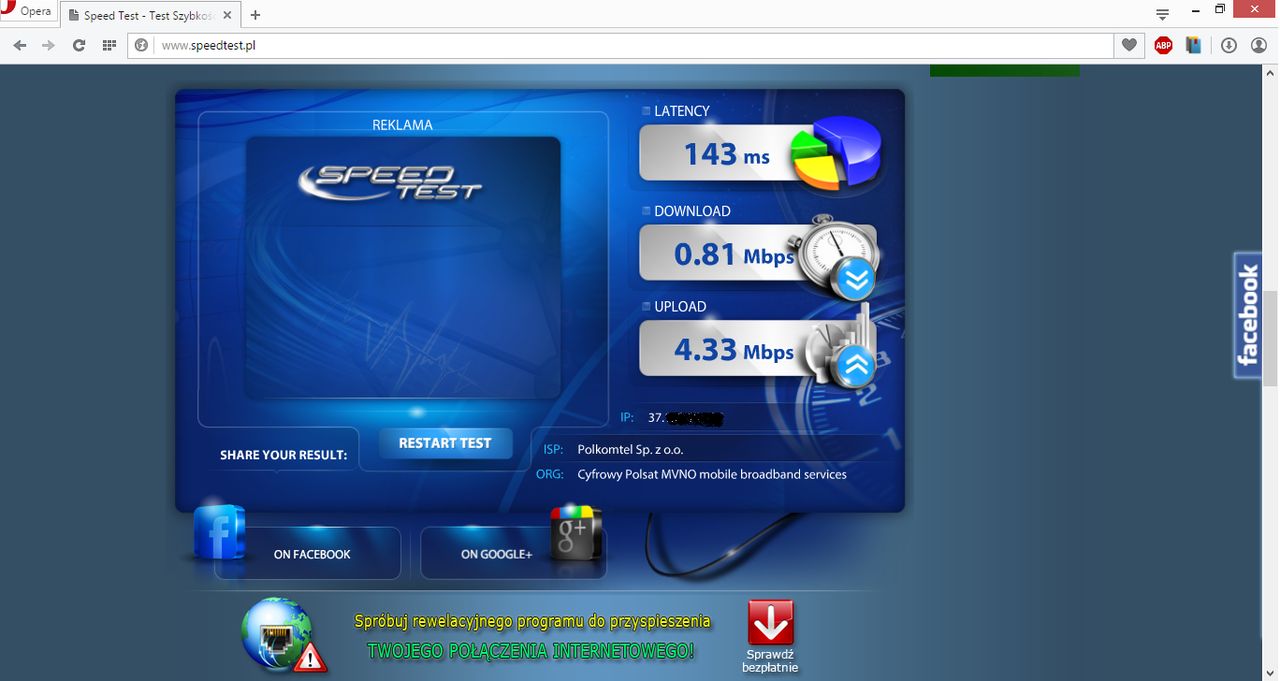
Task: Click Cyfrowy Polsat MVNO organization text
Action: 712,474
